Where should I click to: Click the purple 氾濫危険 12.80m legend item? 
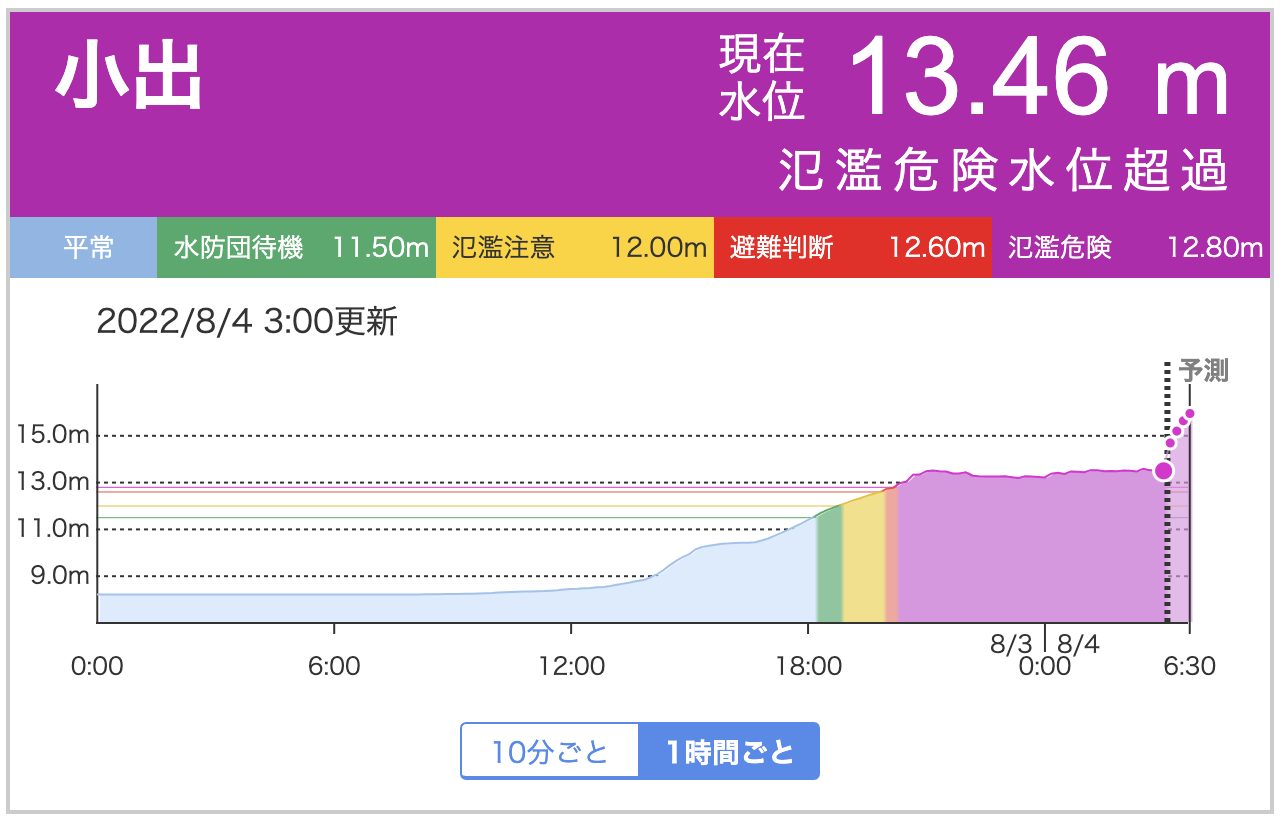pos(1134,248)
